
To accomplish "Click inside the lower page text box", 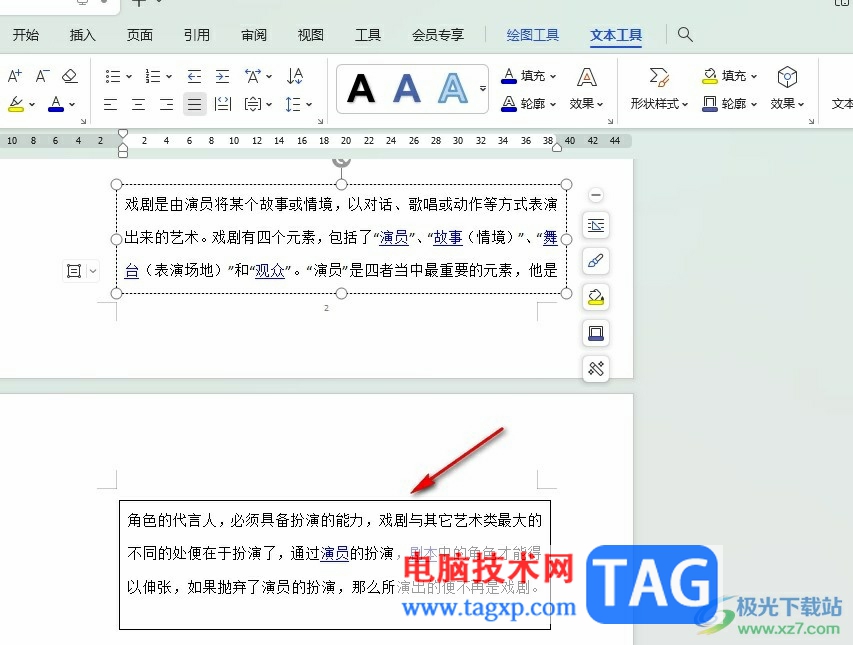I will click(335, 565).
